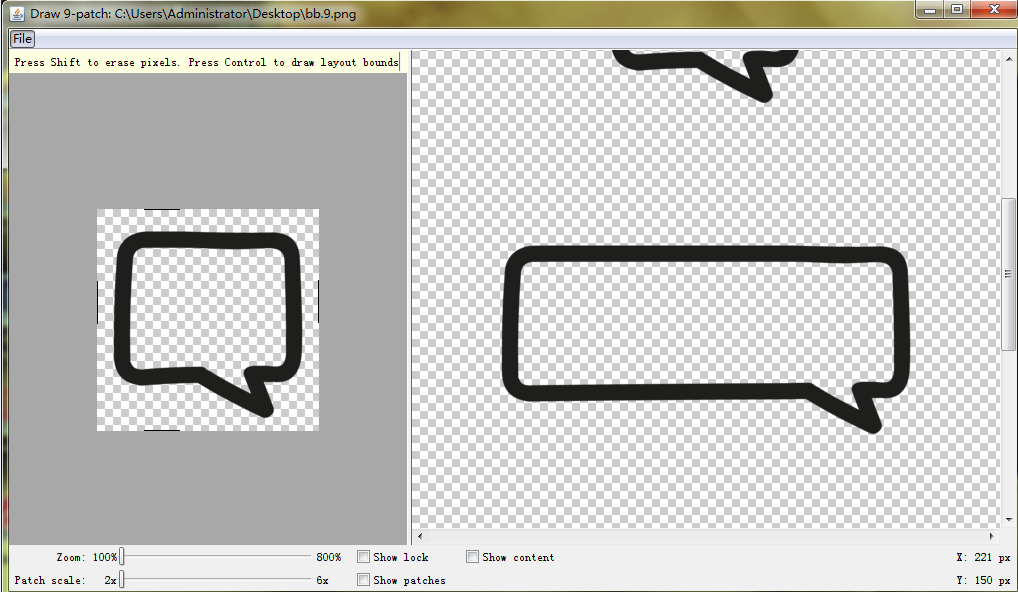Click the stretched bubble preview on right
The width and height of the screenshot is (1018, 592).
point(706,339)
